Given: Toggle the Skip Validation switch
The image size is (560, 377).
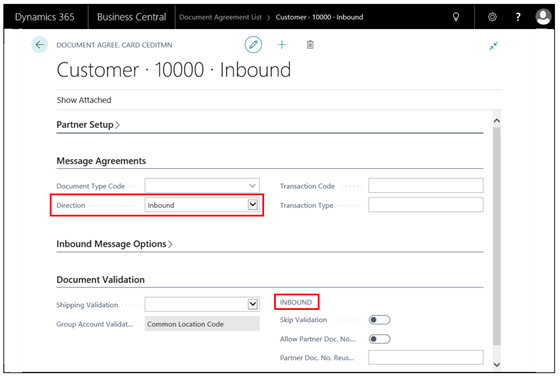Looking at the screenshot, I should [379, 320].
